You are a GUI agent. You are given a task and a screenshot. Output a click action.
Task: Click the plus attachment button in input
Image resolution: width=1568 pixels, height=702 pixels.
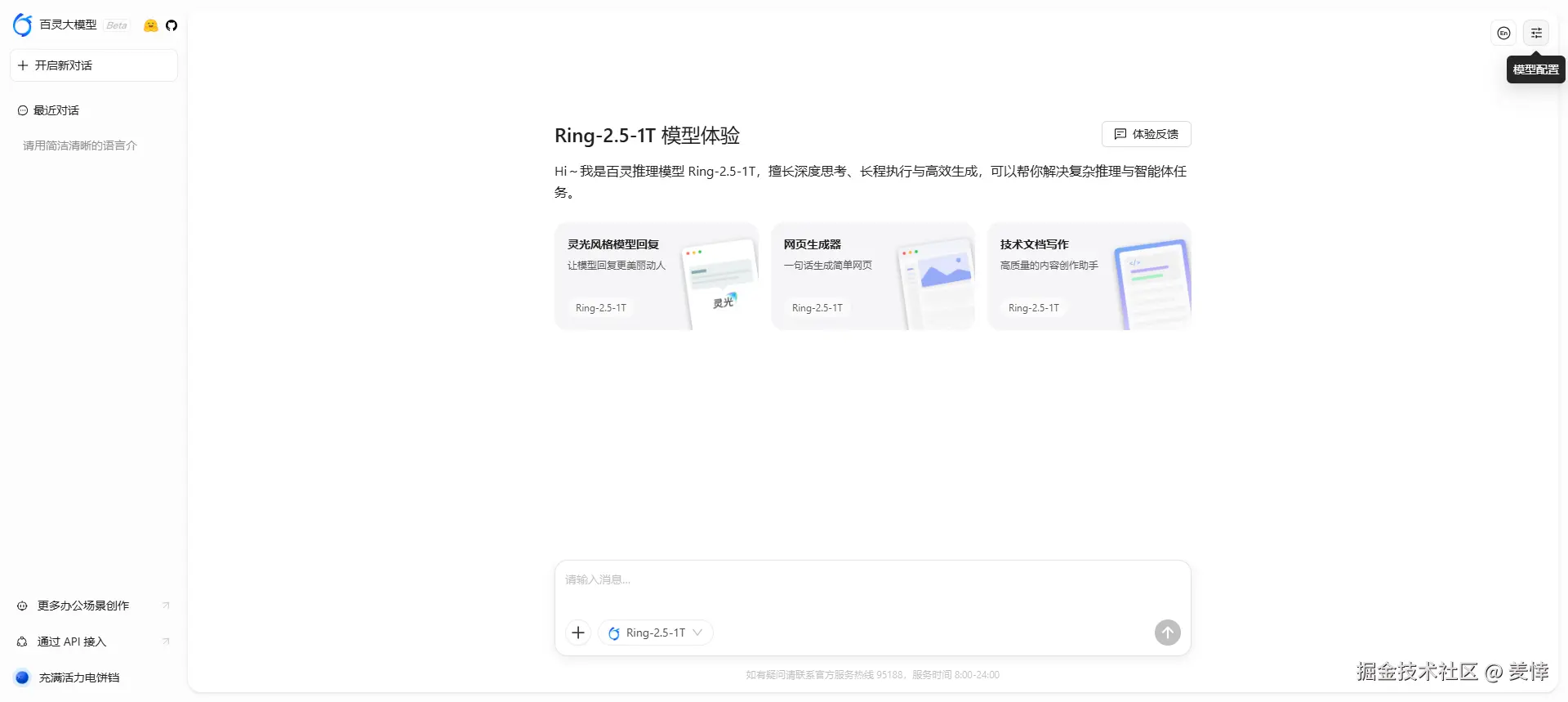(578, 633)
